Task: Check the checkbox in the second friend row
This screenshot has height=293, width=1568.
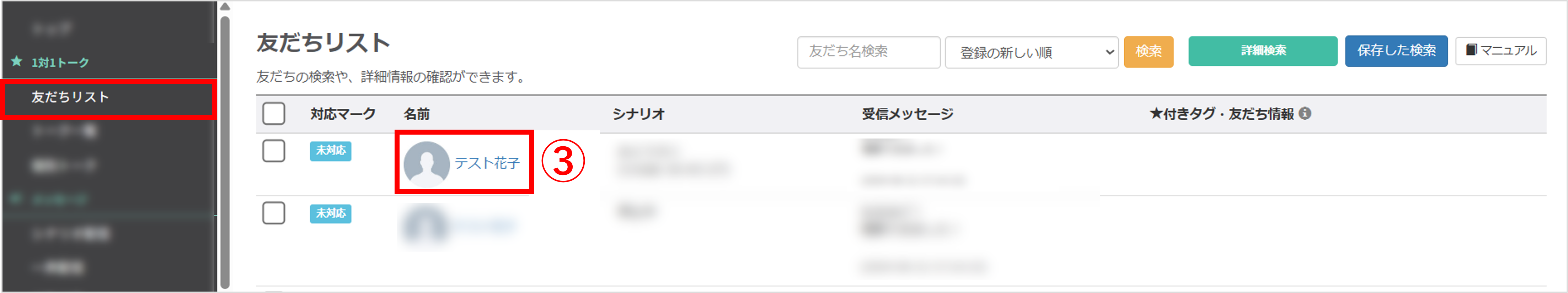Action: pos(273,213)
